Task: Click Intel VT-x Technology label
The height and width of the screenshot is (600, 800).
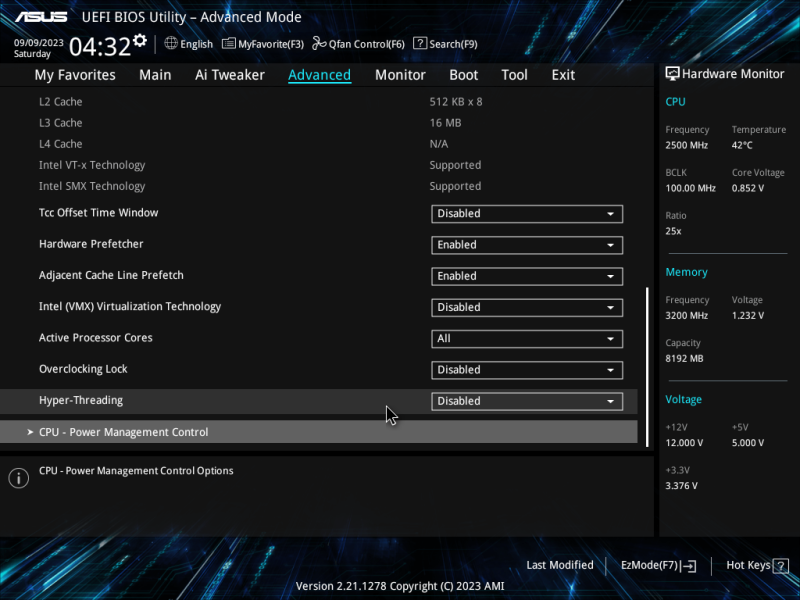Action: (x=92, y=165)
